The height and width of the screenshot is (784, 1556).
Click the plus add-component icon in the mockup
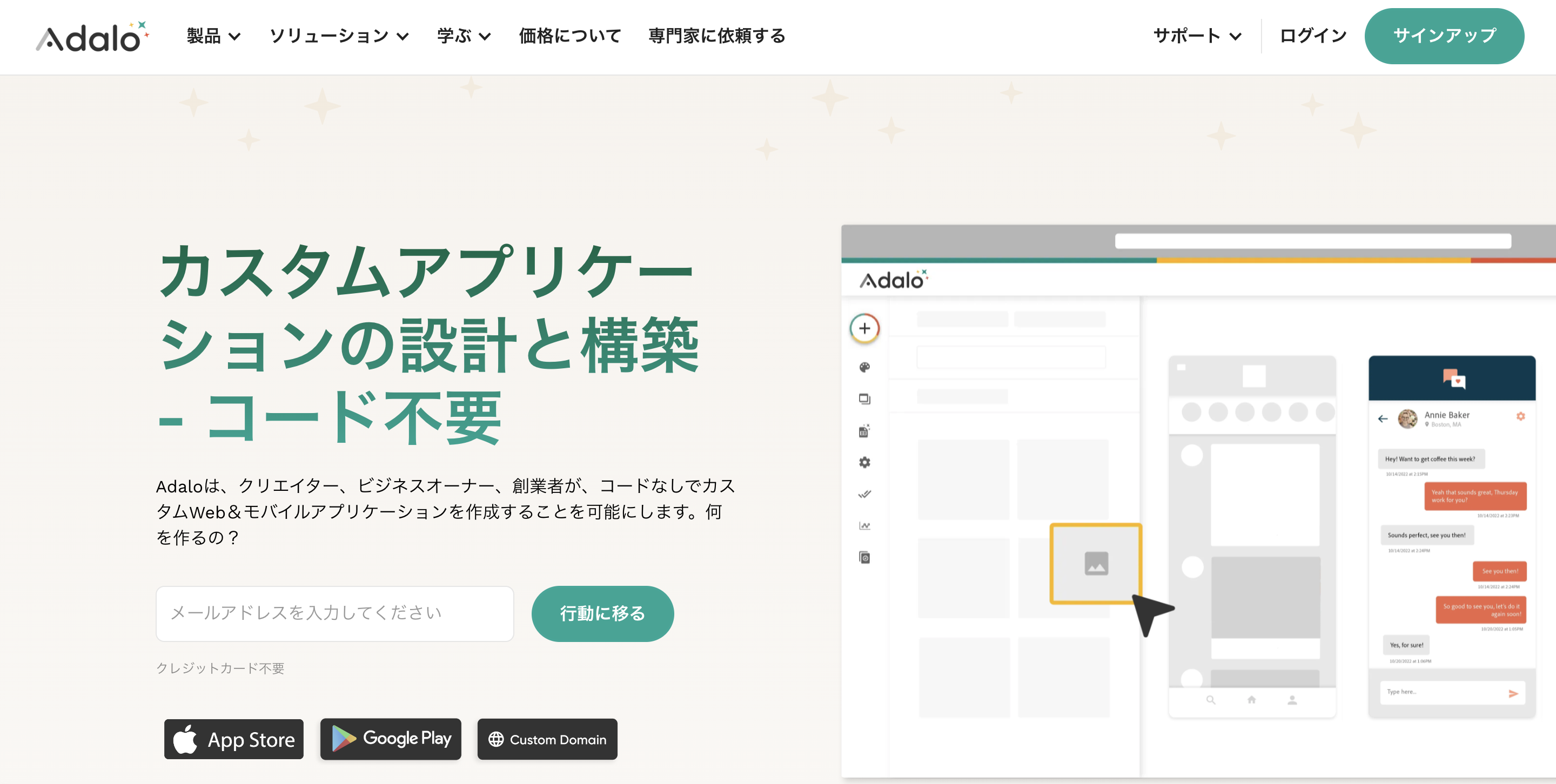[864, 328]
